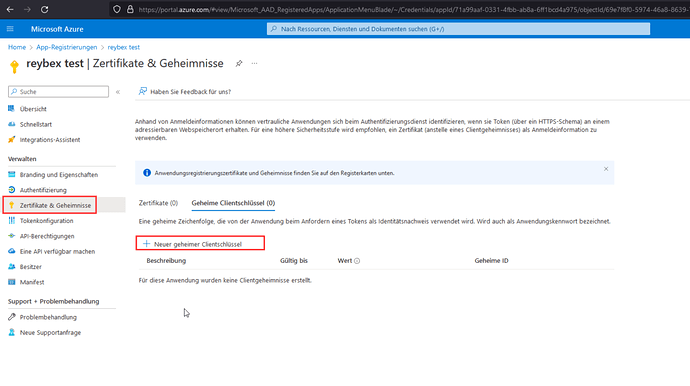690x386 pixels.
Task: Focus the Azure global search box
Action: 458,29
